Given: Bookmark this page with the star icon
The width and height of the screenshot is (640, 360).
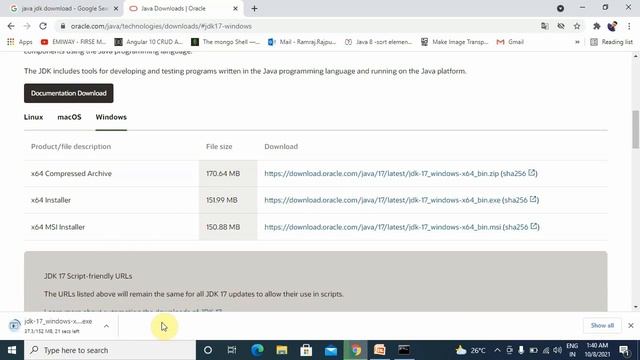Looking at the screenshot, I should pyautogui.click(x=577, y=26).
